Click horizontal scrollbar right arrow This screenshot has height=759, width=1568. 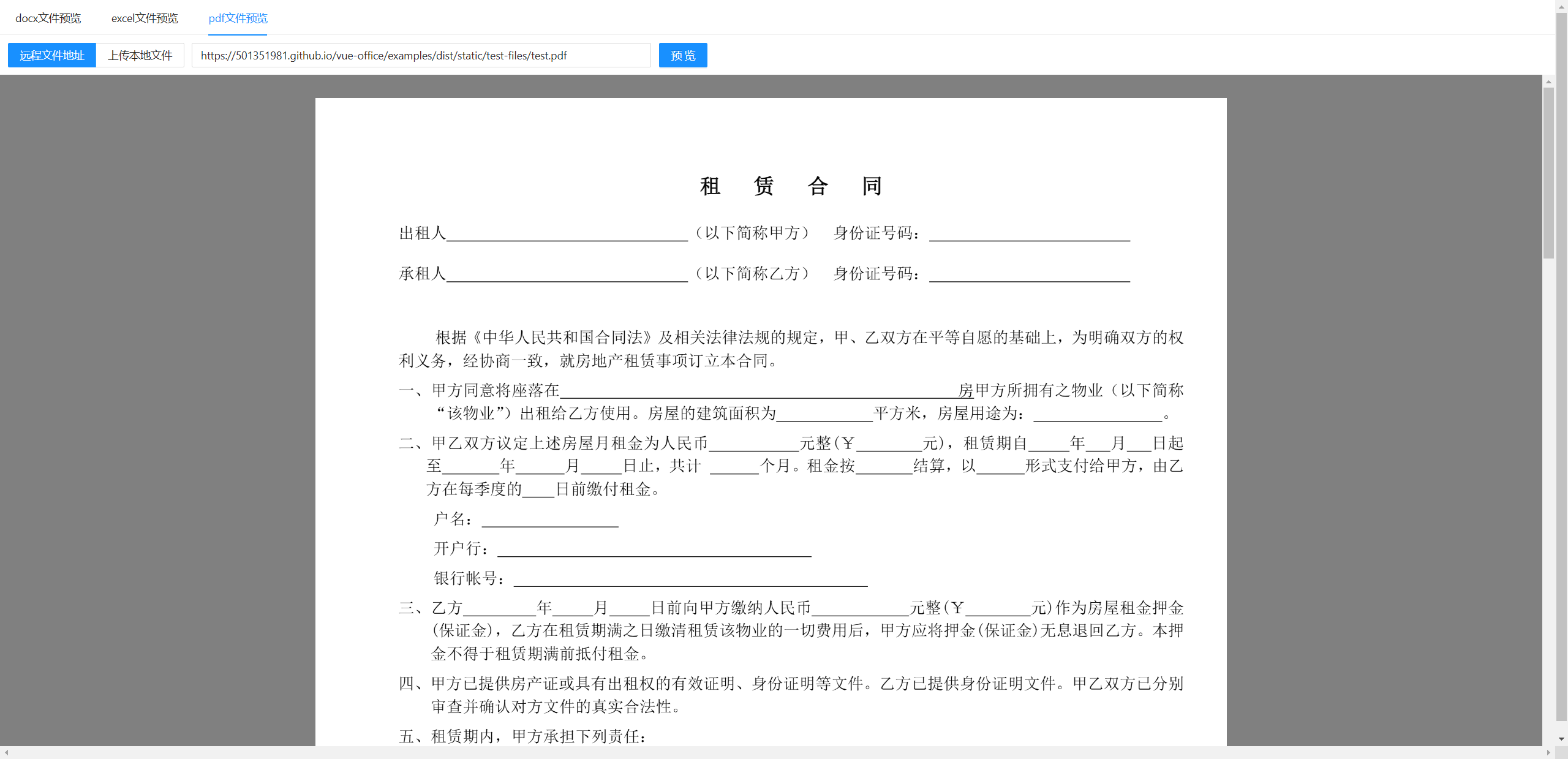click(1548, 752)
